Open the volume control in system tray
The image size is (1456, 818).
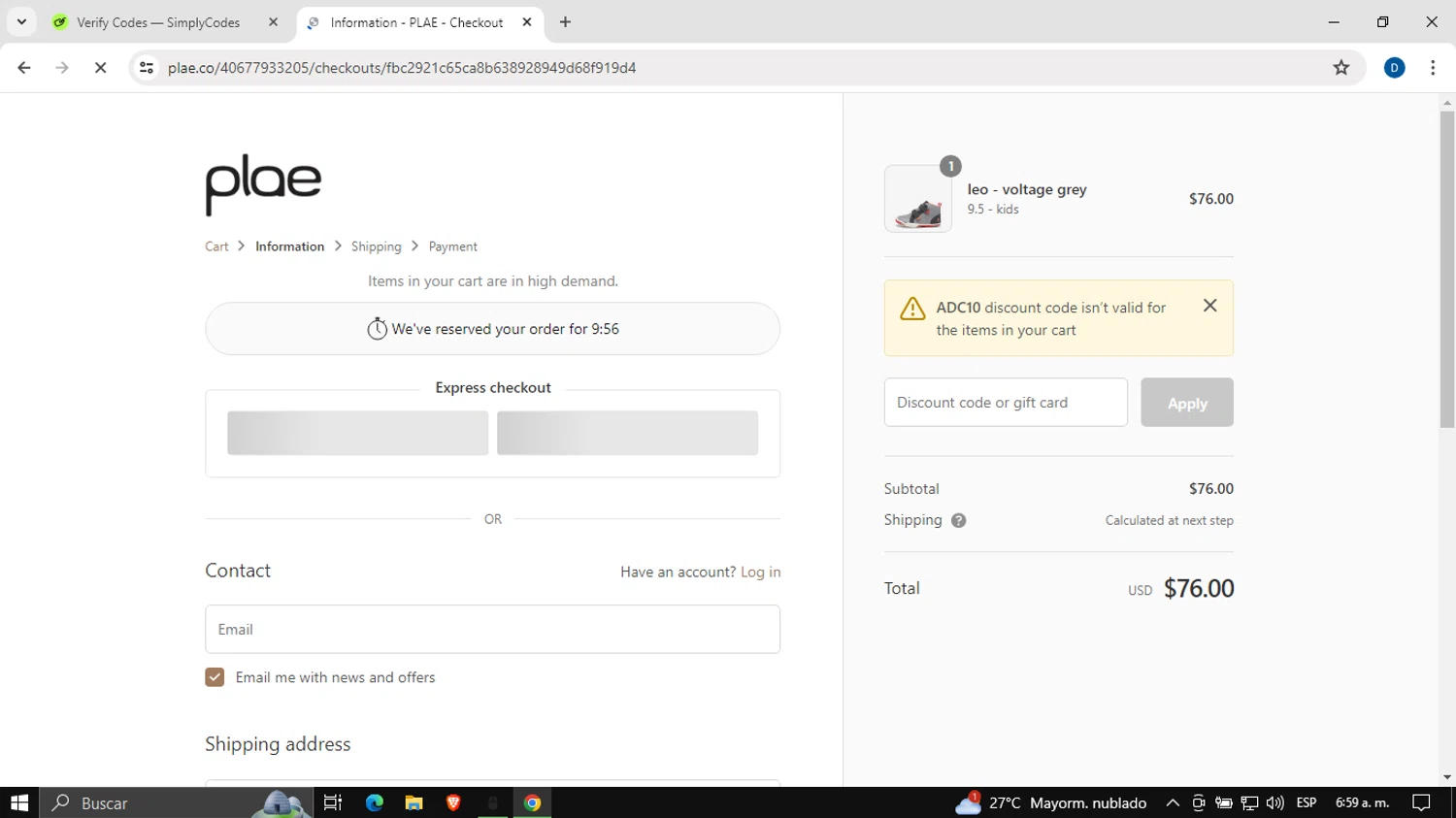click(1274, 802)
